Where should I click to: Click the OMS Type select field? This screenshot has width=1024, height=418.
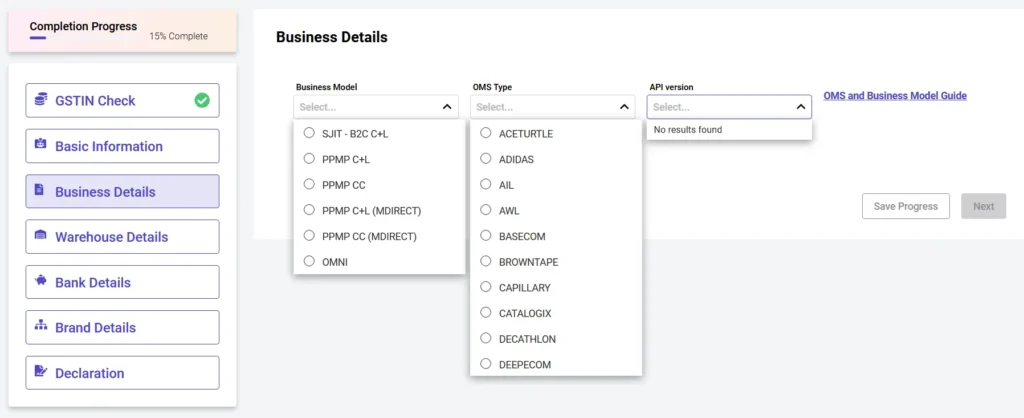point(552,106)
